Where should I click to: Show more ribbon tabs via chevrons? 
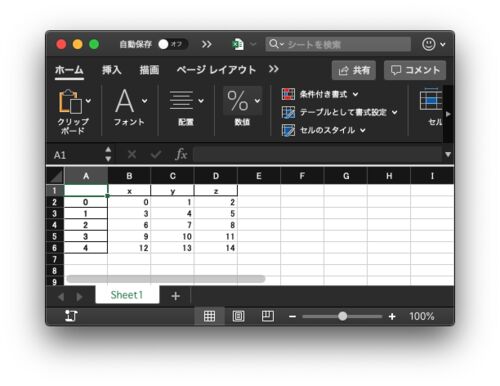[274, 69]
